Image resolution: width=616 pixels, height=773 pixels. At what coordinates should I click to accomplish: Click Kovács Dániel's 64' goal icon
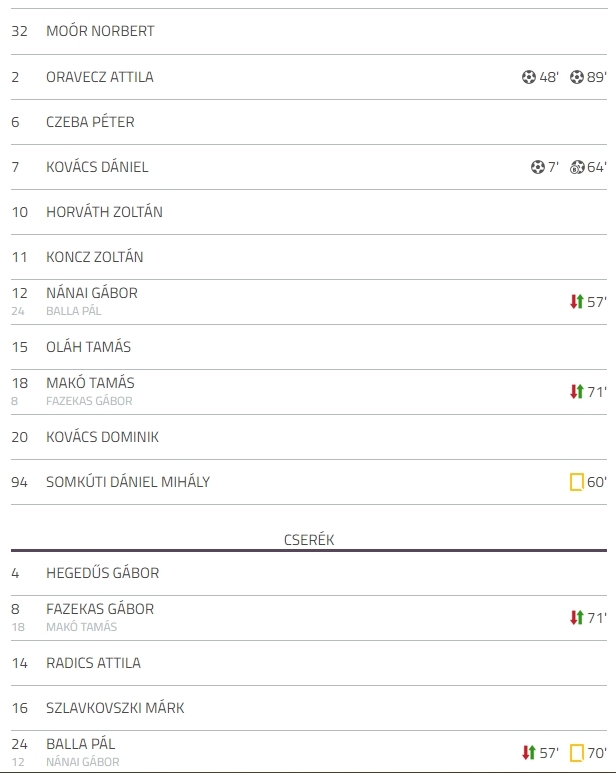tap(577, 167)
